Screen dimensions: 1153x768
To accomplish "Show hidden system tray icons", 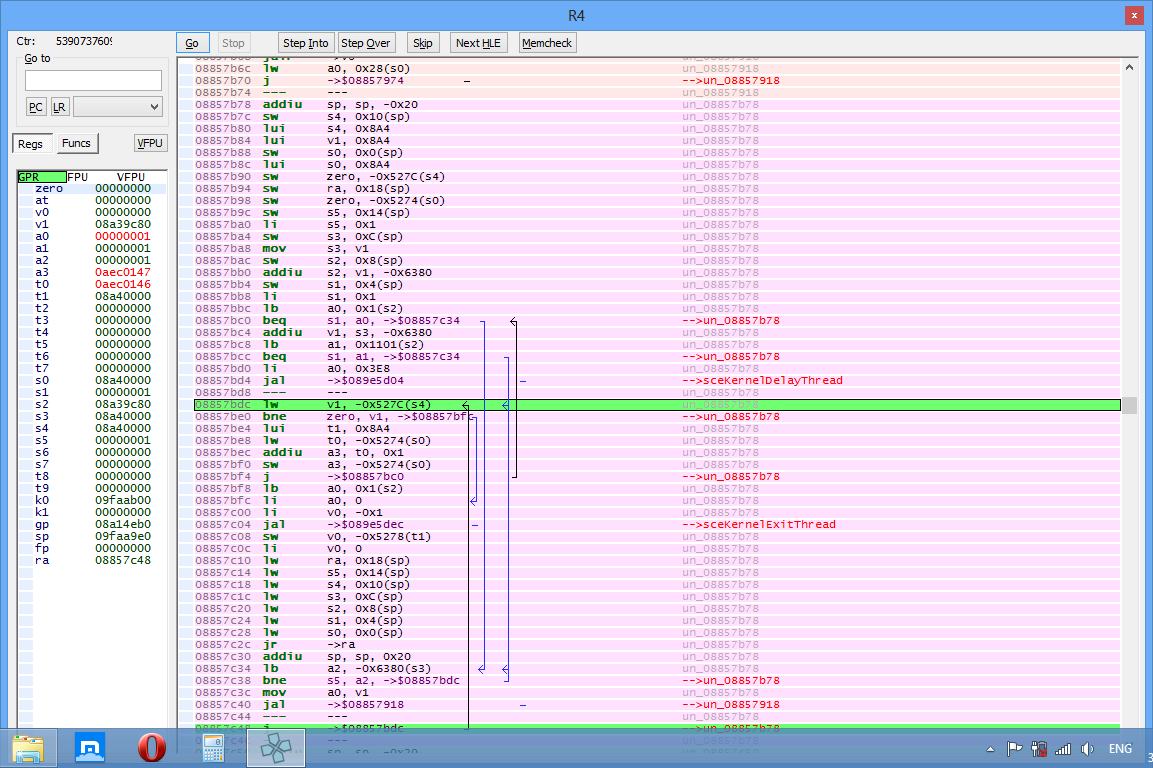I will (x=990, y=749).
